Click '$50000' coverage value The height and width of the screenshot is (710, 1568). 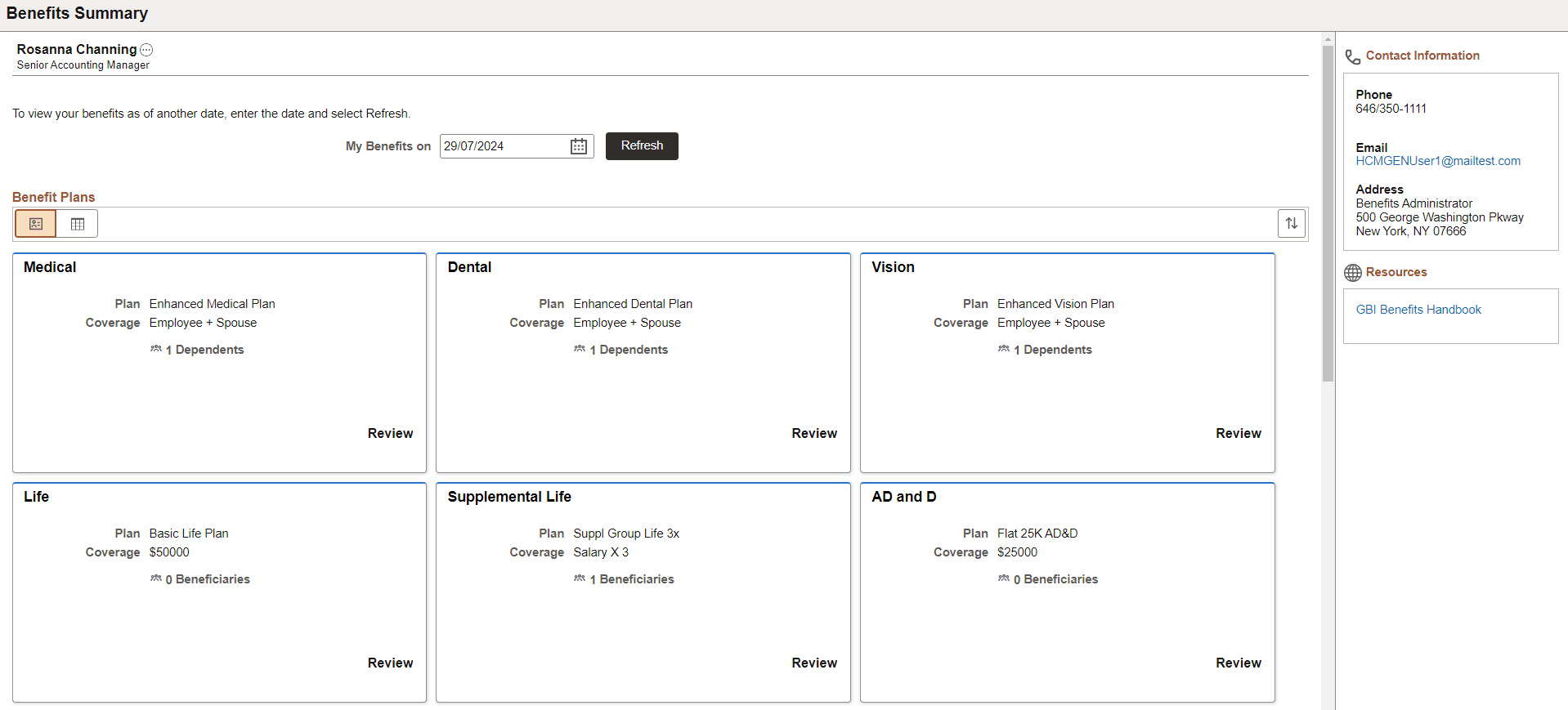coord(169,552)
